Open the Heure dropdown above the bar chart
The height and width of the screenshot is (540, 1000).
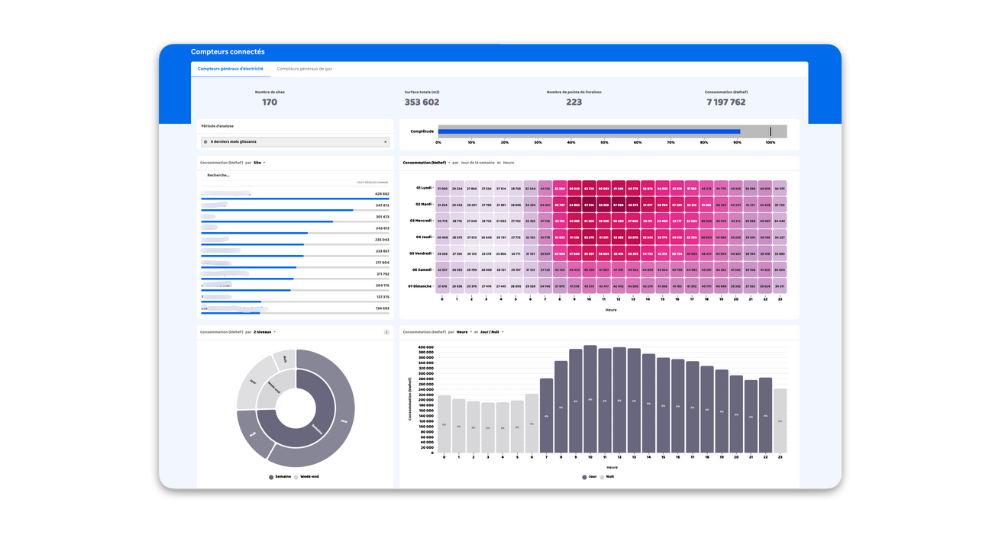tap(463, 332)
